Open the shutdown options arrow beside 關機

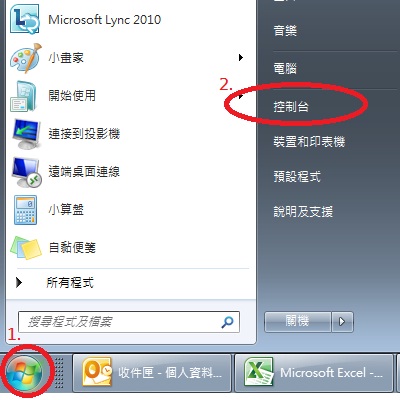coord(342,322)
